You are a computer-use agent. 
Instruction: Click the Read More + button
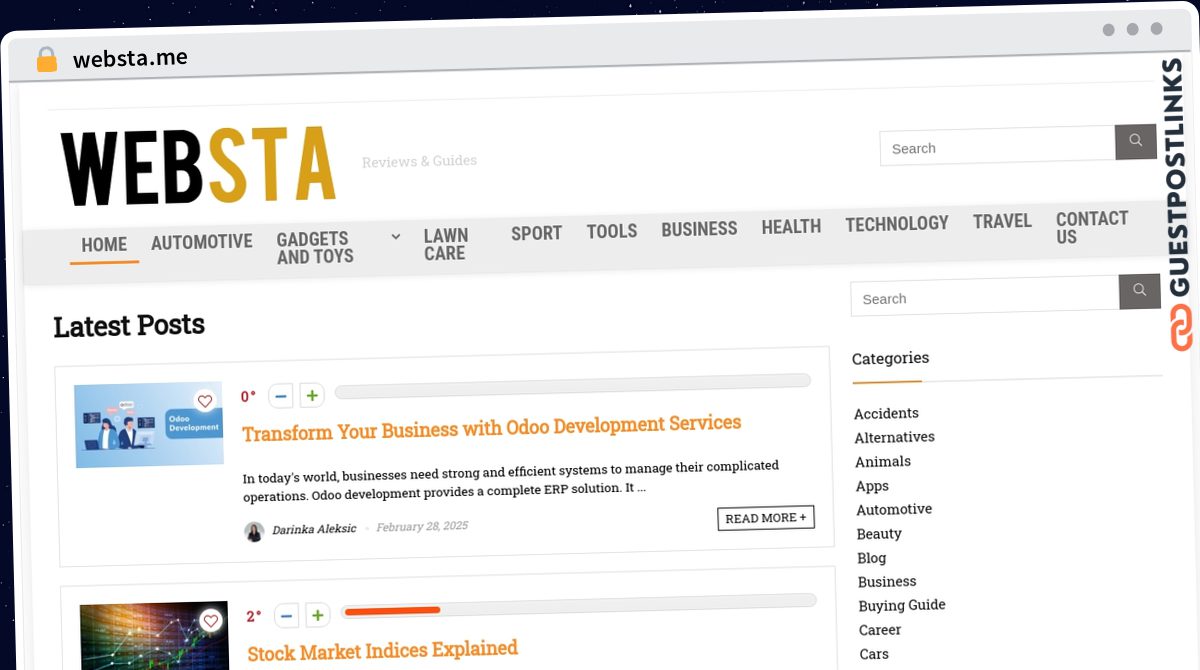(766, 518)
